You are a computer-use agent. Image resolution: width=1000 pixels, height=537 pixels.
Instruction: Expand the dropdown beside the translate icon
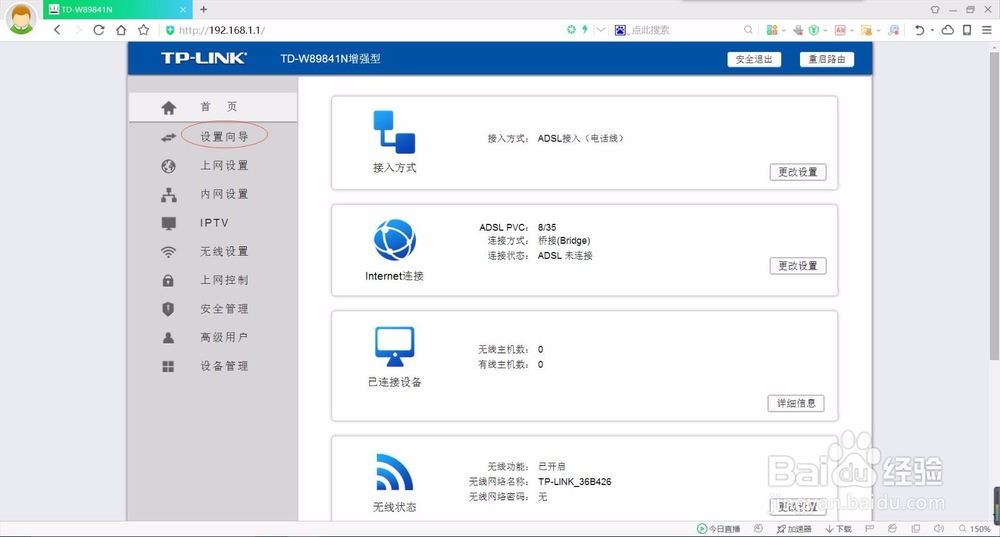851,30
